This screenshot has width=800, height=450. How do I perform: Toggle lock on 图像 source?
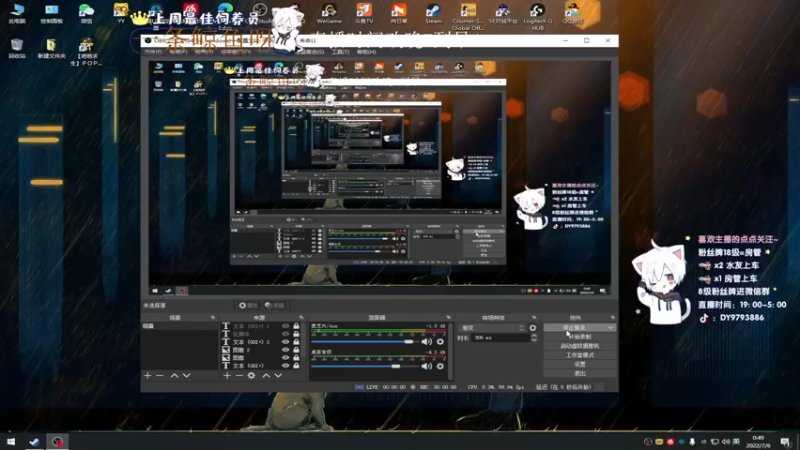click(x=296, y=358)
